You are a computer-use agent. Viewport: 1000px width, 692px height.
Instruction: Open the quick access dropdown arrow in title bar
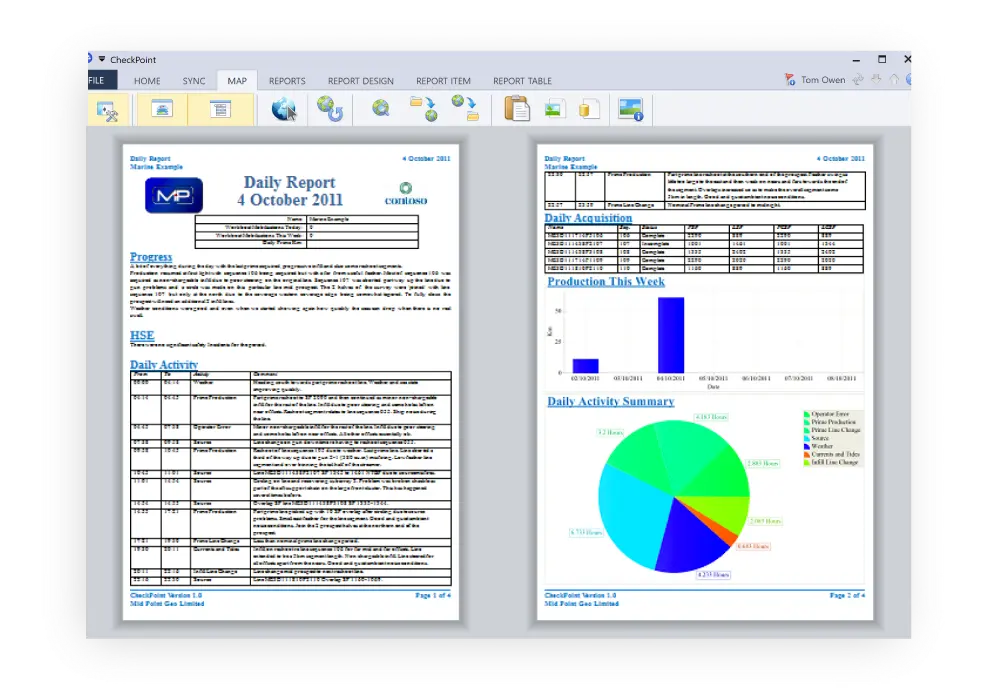pos(102,59)
